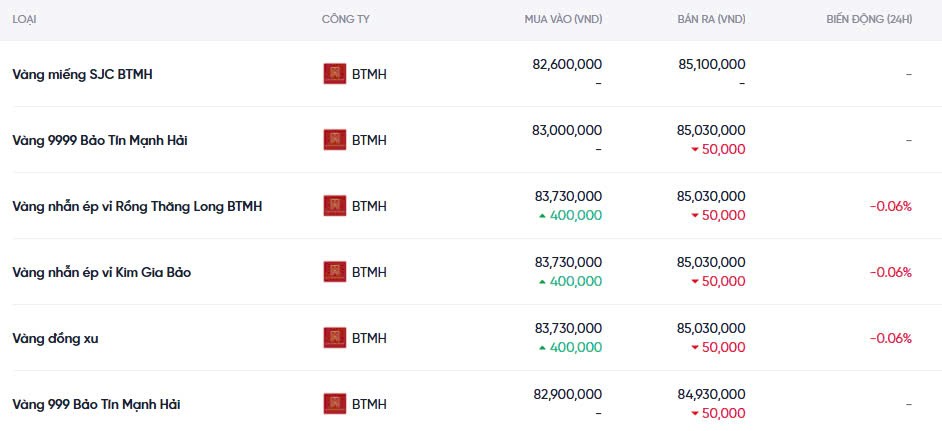Click BTMH logo beside Vàng 9999 Bảo Tín
The image size is (942, 431).
point(335,140)
